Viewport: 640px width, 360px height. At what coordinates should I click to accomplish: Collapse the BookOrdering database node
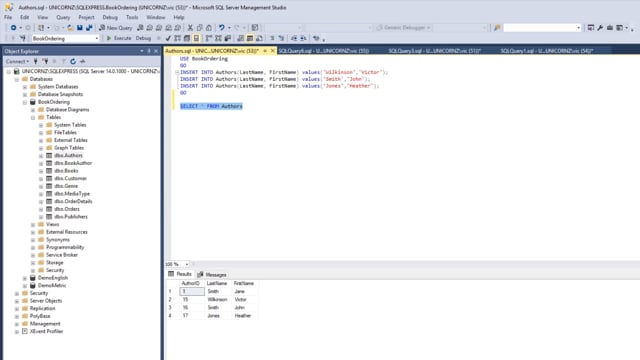tap(25, 102)
